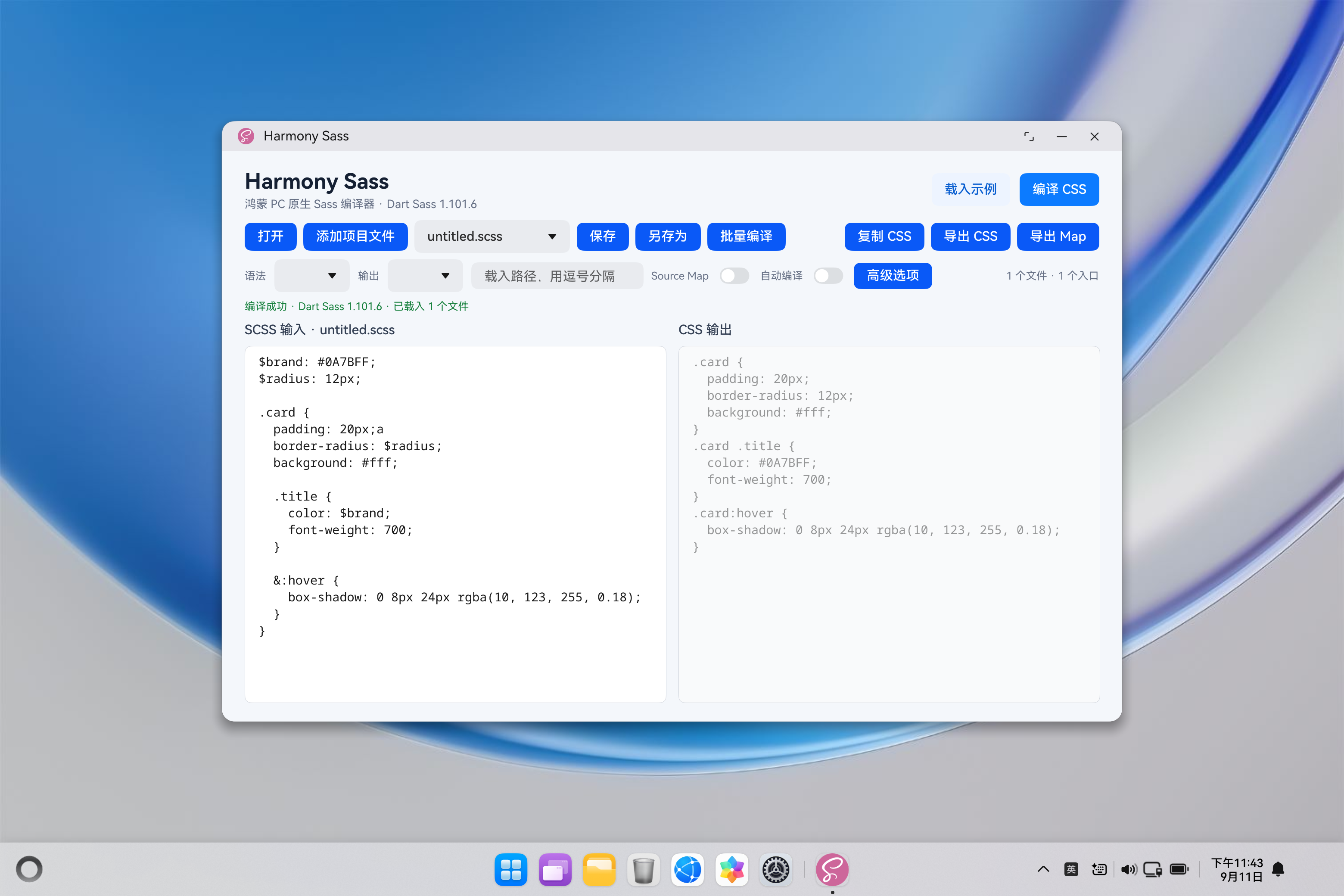Open the 高级选项 advanced options
Image resolution: width=1344 pixels, height=896 pixels.
pos(893,276)
